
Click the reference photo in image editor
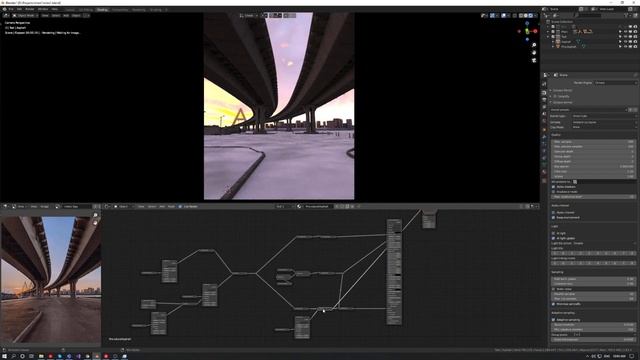[51, 280]
